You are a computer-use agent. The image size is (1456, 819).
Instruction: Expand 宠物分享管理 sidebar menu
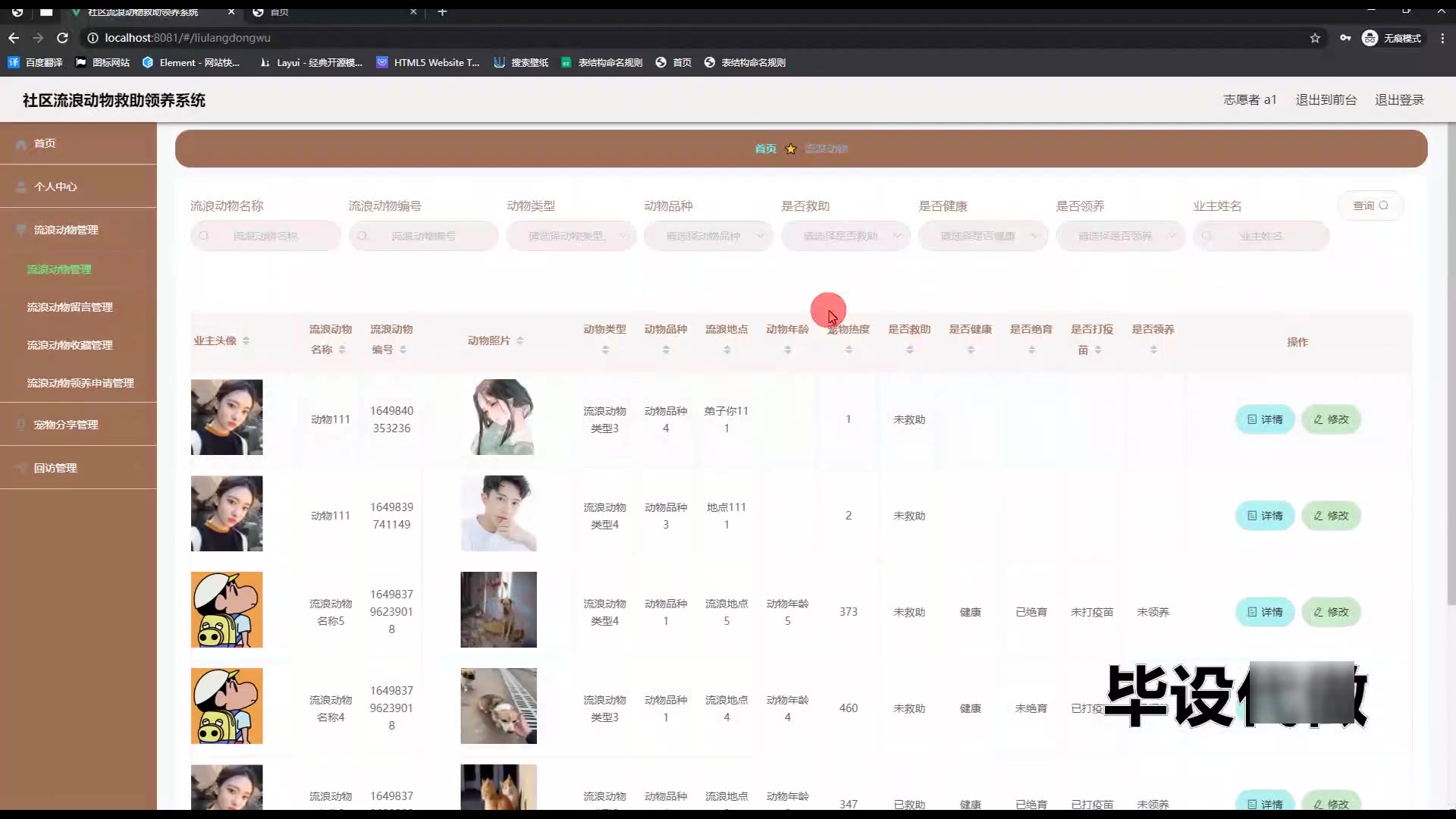click(66, 425)
